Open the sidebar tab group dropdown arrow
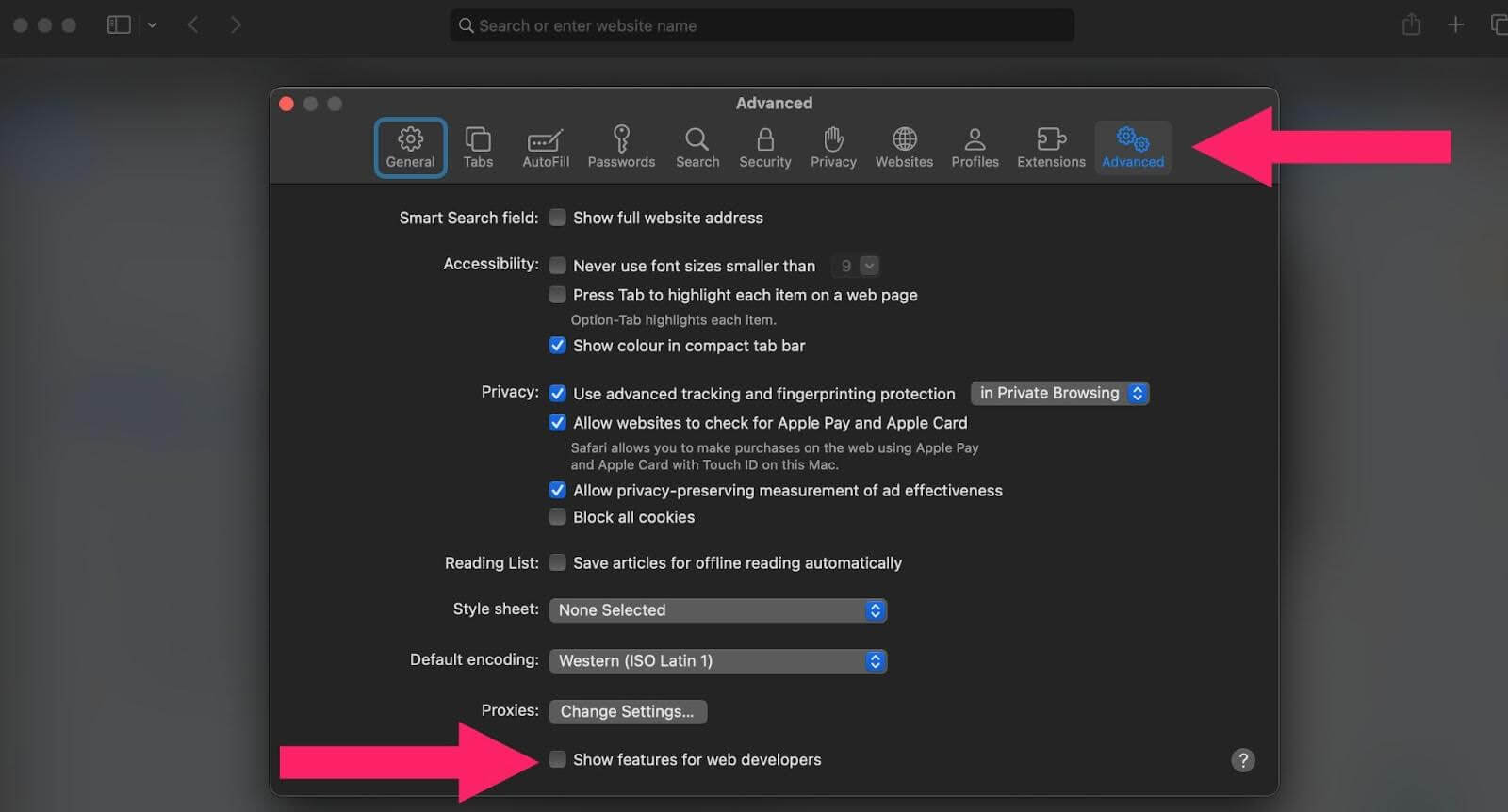 152,25
